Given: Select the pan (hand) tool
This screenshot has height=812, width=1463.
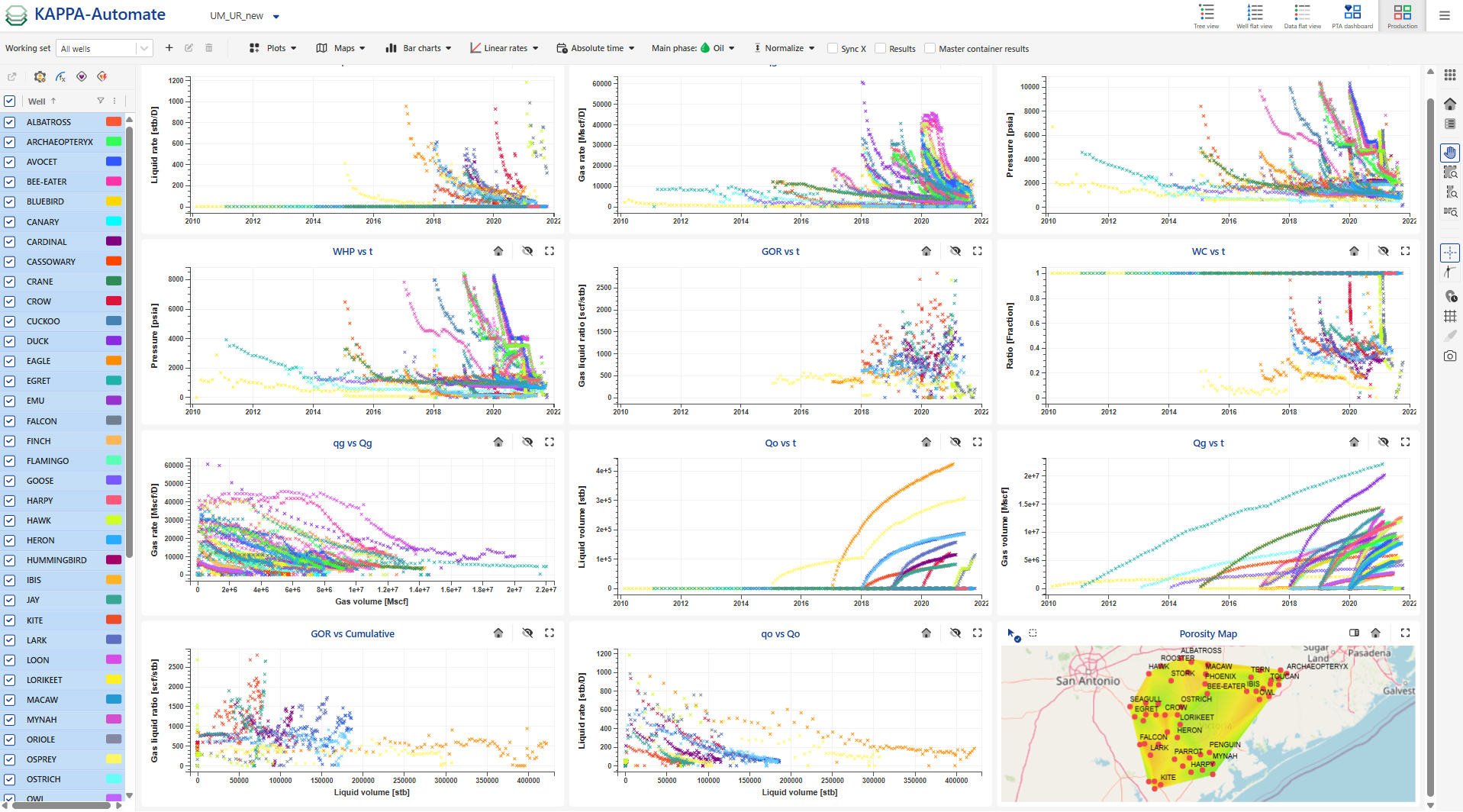Looking at the screenshot, I should (x=1450, y=152).
